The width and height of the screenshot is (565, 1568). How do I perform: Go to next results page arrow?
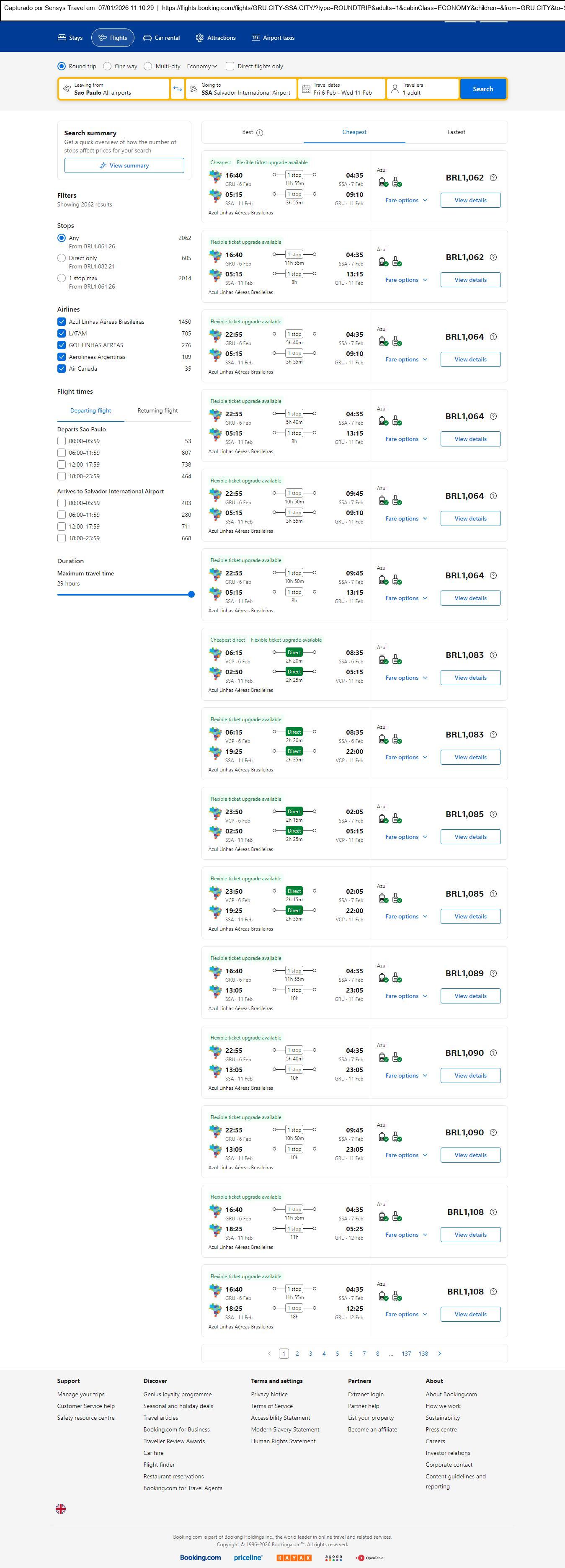[440, 1353]
